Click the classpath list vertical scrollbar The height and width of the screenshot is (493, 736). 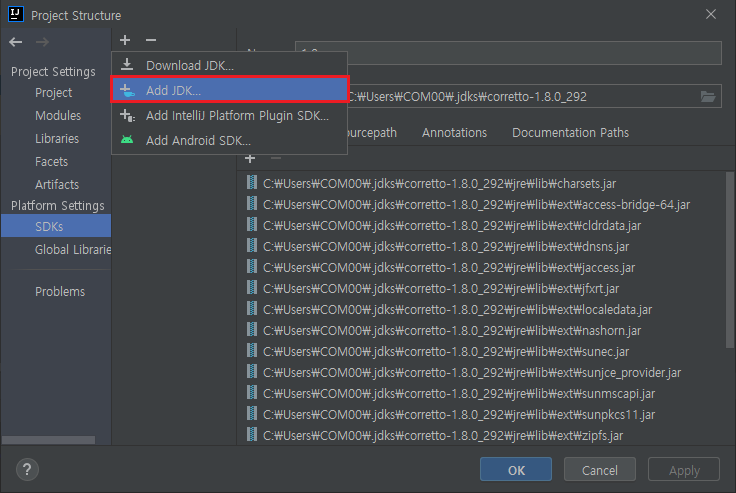pos(729,260)
